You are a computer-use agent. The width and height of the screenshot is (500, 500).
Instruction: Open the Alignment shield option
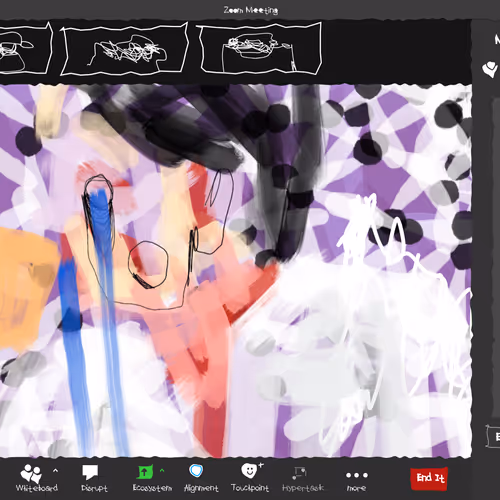tap(201, 479)
